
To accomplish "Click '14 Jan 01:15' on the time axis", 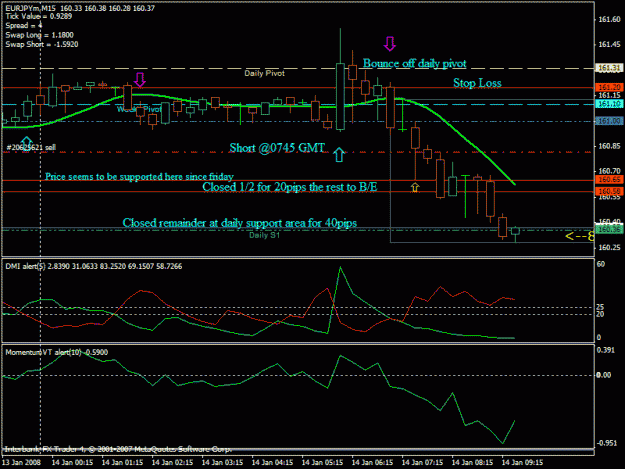I will [x=122, y=462].
